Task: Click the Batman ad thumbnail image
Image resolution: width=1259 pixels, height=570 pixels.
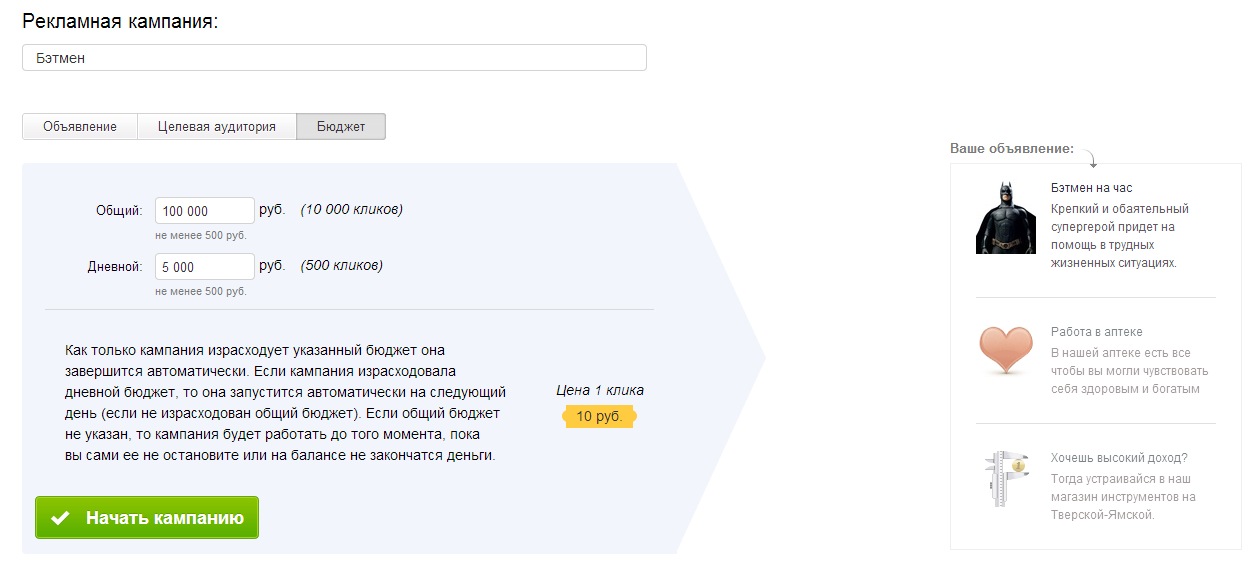Action: (x=1005, y=217)
